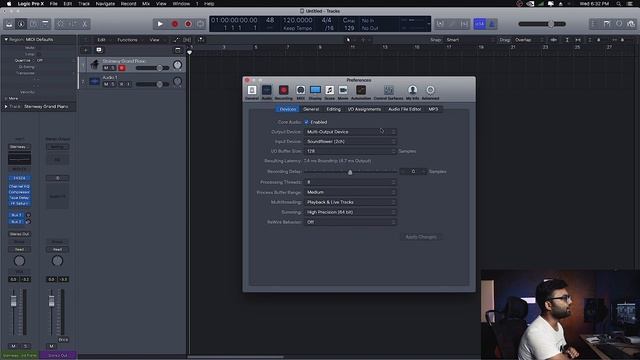Click the Record button in transport
Image resolution: width=640 pixels, height=360 pixels.
[175, 24]
